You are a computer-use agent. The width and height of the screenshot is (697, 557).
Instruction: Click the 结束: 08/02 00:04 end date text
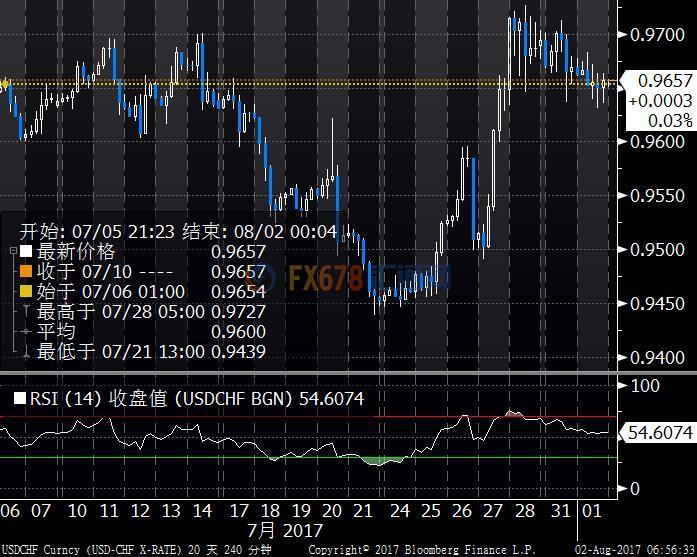[x=260, y=231]
